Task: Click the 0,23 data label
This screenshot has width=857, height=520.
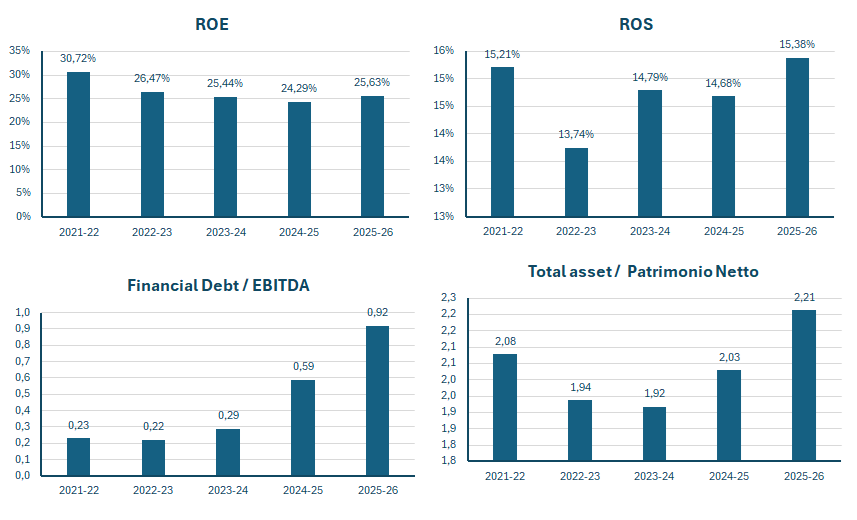Action: click(79, 425)
